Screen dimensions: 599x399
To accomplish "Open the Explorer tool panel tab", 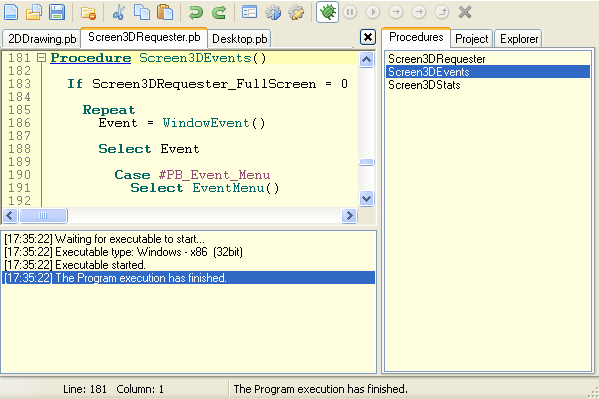I will click(x=519, y=39).
